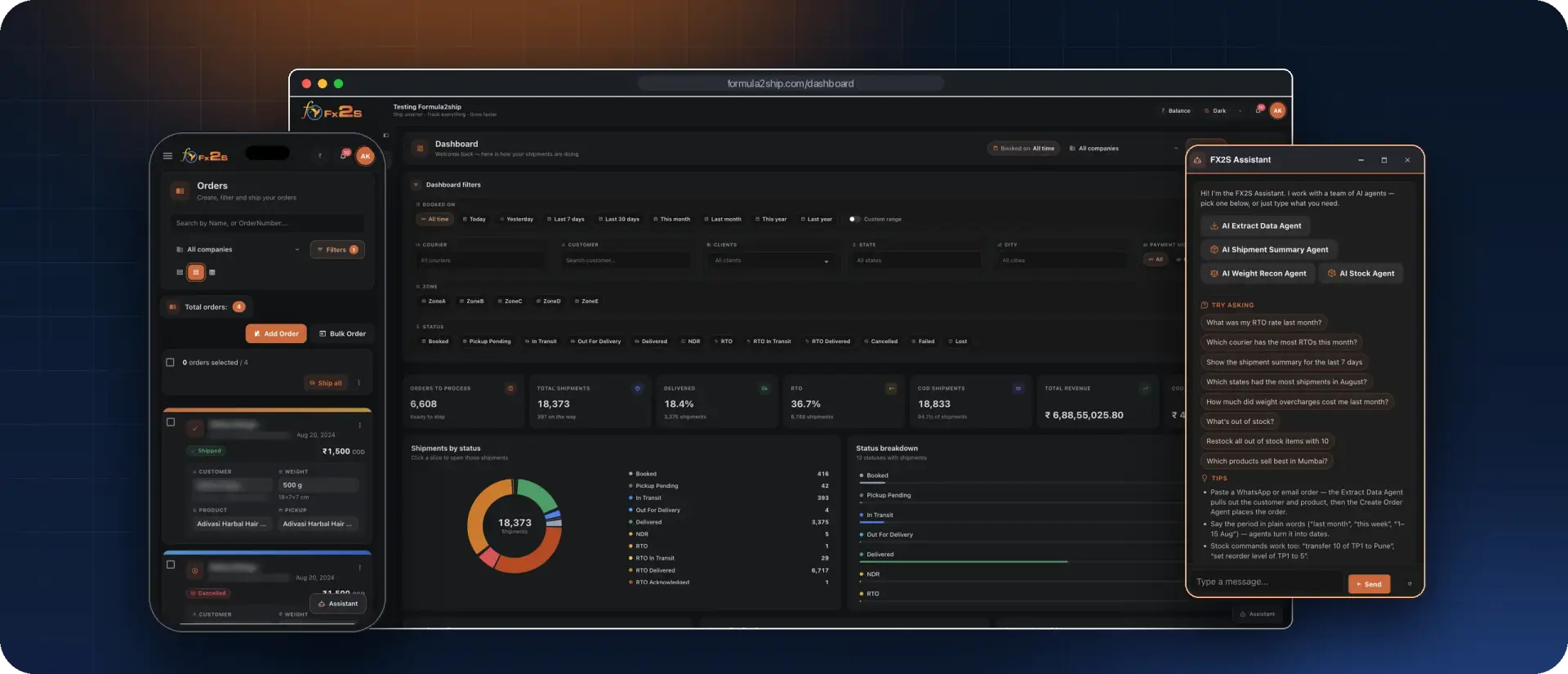
Task: Open the hamburger menu in the mobile view
Action: pyautogui.click(x=167, y=156)
